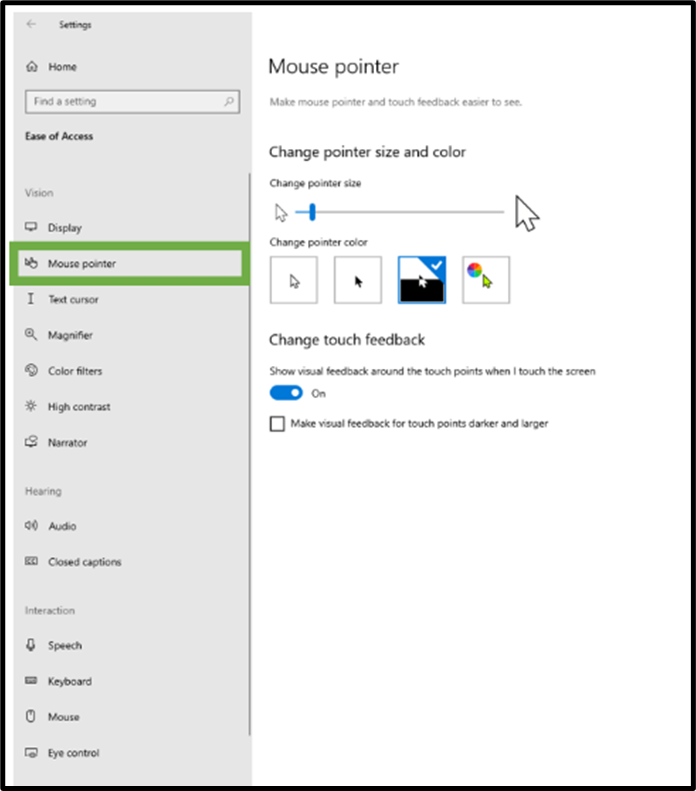This screenshot has height=791, width=696.
Task: Click the High contrast sun icon
Action: click(31, 406)
